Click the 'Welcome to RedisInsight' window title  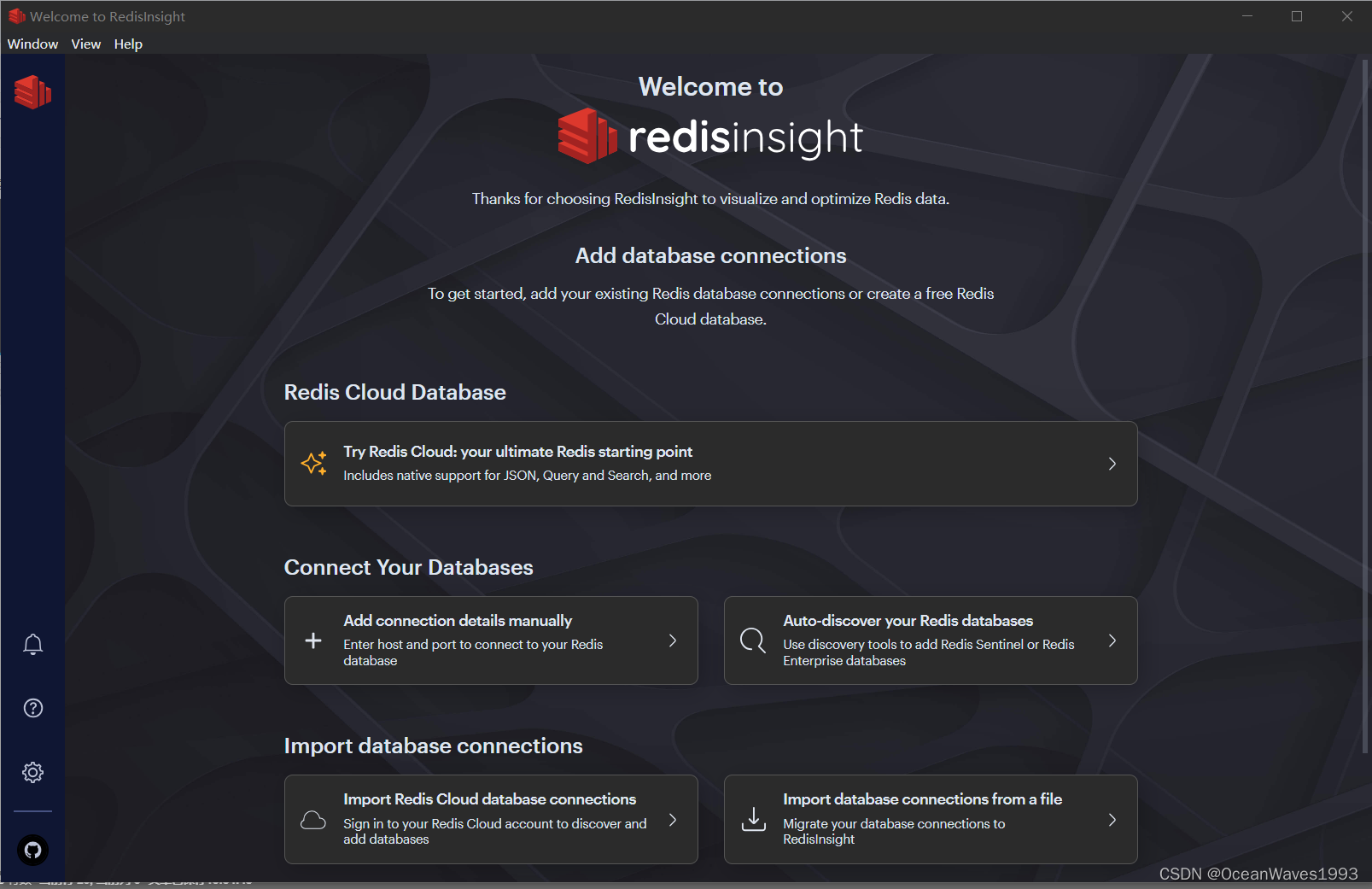[x=108, y=16]
